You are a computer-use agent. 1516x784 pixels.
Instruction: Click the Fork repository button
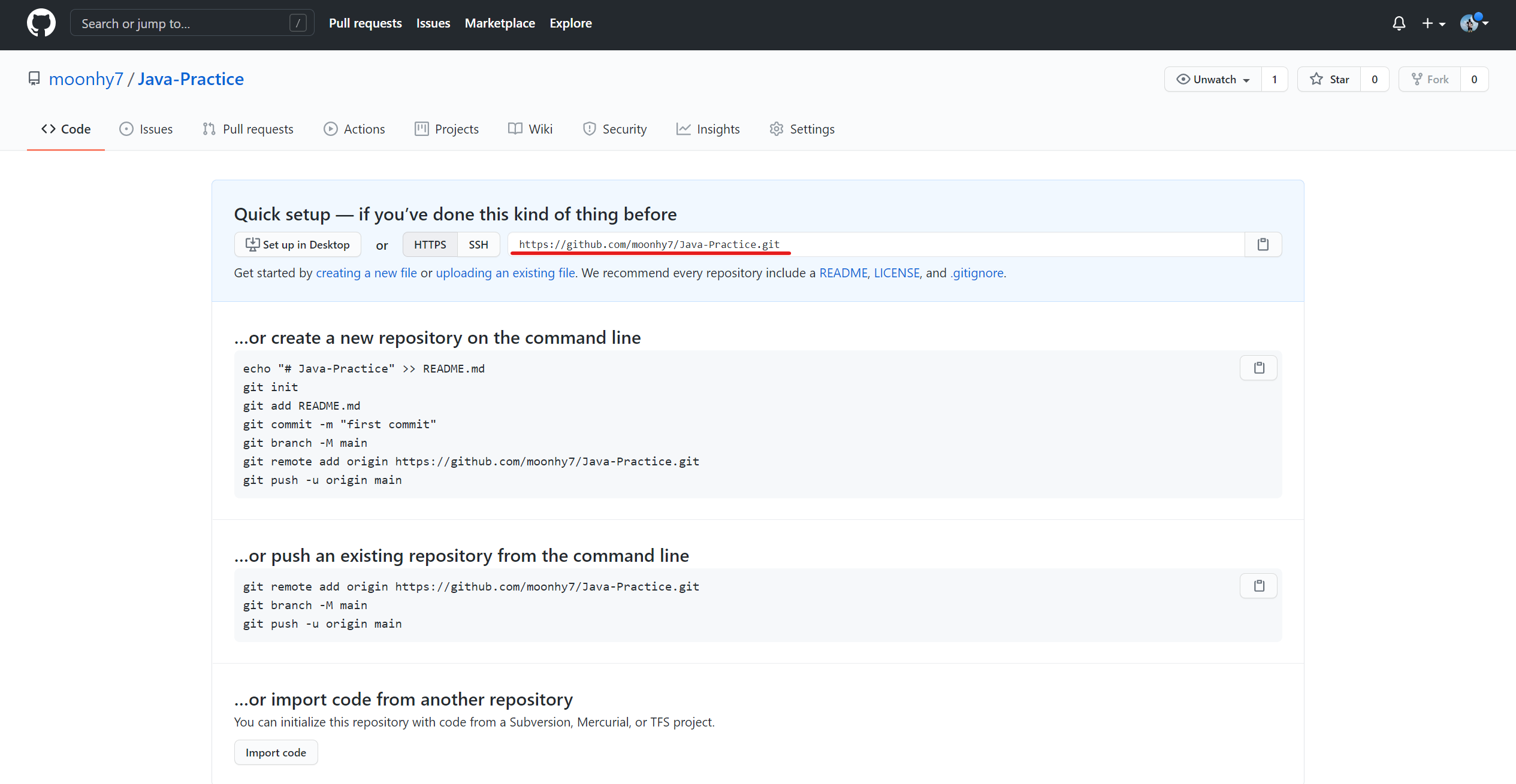[1430, 79]
